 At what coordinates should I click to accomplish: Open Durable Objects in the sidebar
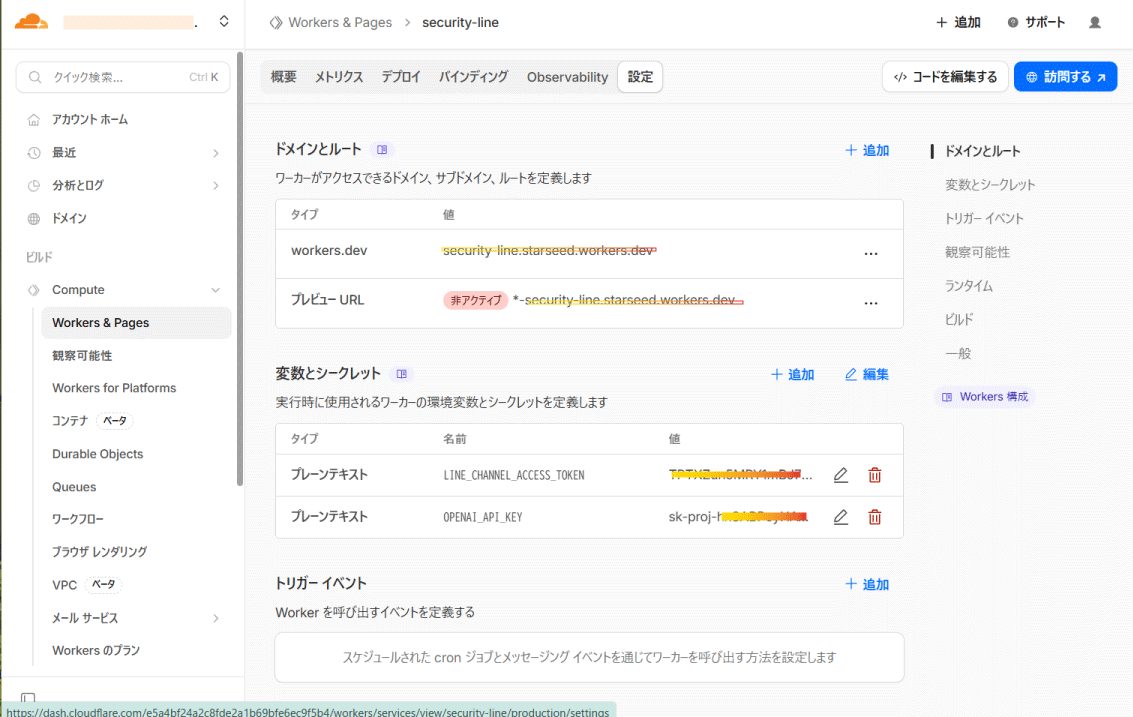[98, 454]
